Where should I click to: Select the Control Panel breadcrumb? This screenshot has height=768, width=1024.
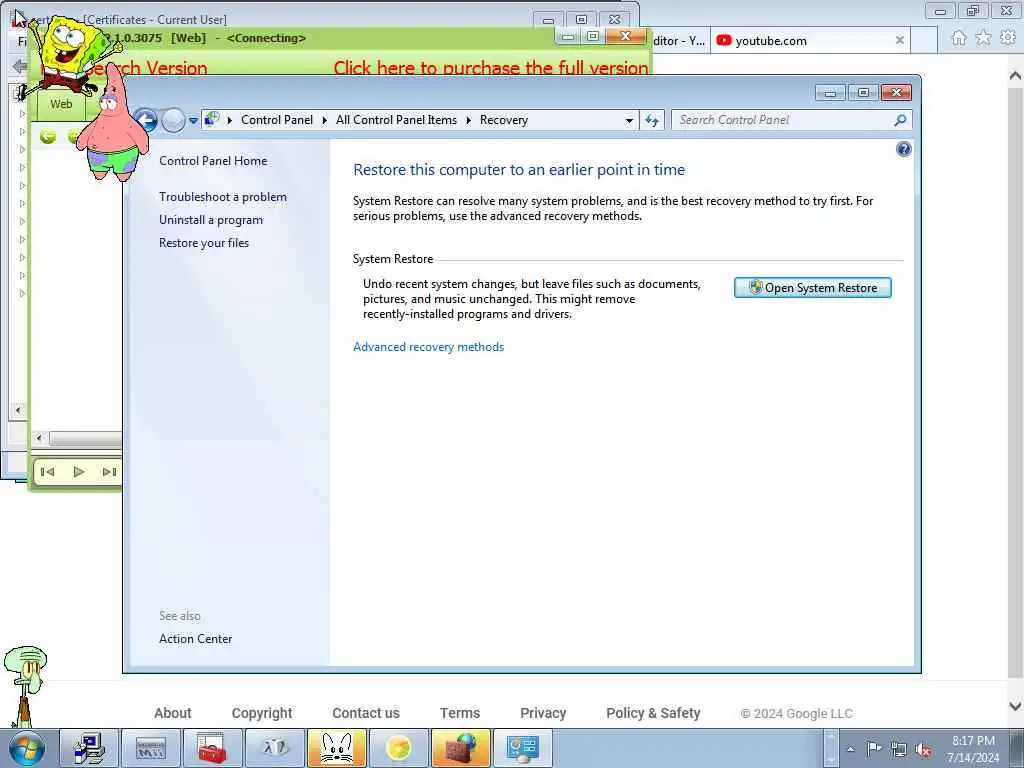tap(277, 120)
